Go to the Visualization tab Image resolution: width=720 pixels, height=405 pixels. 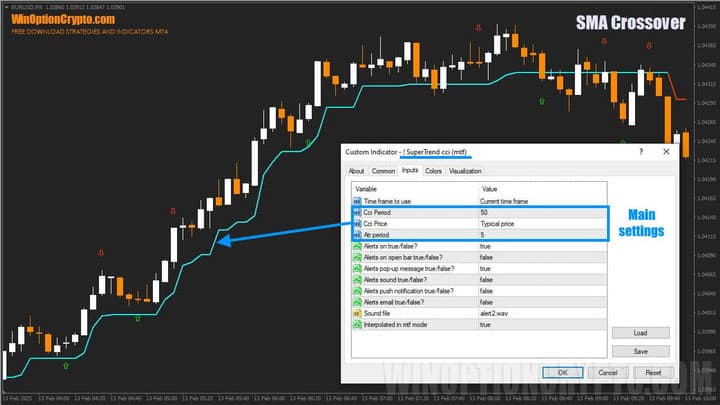click(465, 171)
